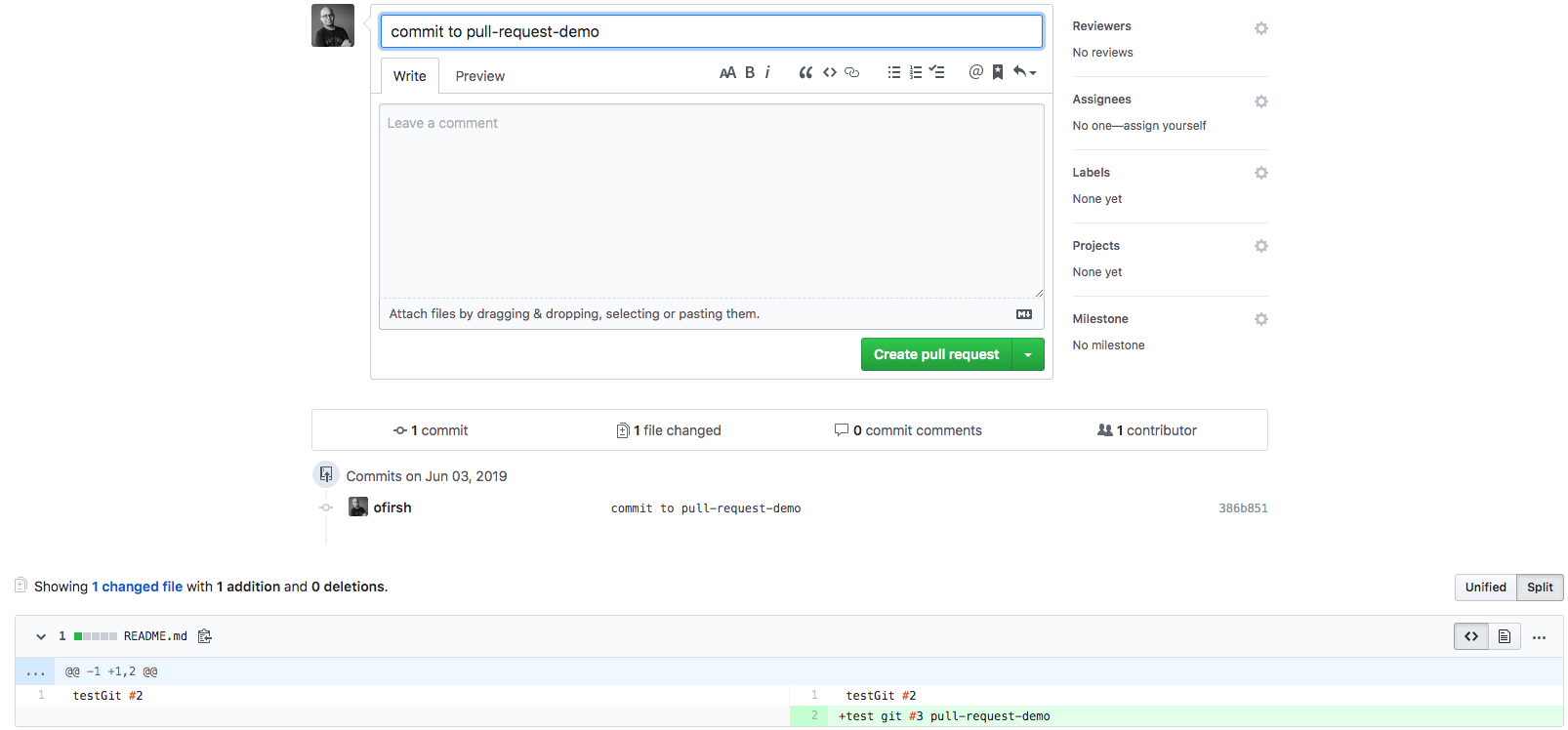Open the 1 changed file link
Viewport: 1568px width, 730px height.
[138, 587]
